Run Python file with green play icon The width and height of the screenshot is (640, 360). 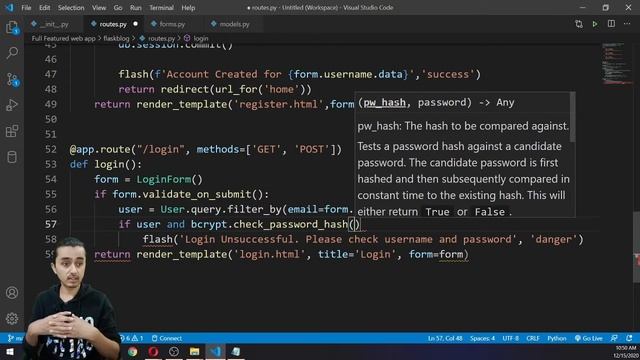pyautogui.click(x=595, y=24)
